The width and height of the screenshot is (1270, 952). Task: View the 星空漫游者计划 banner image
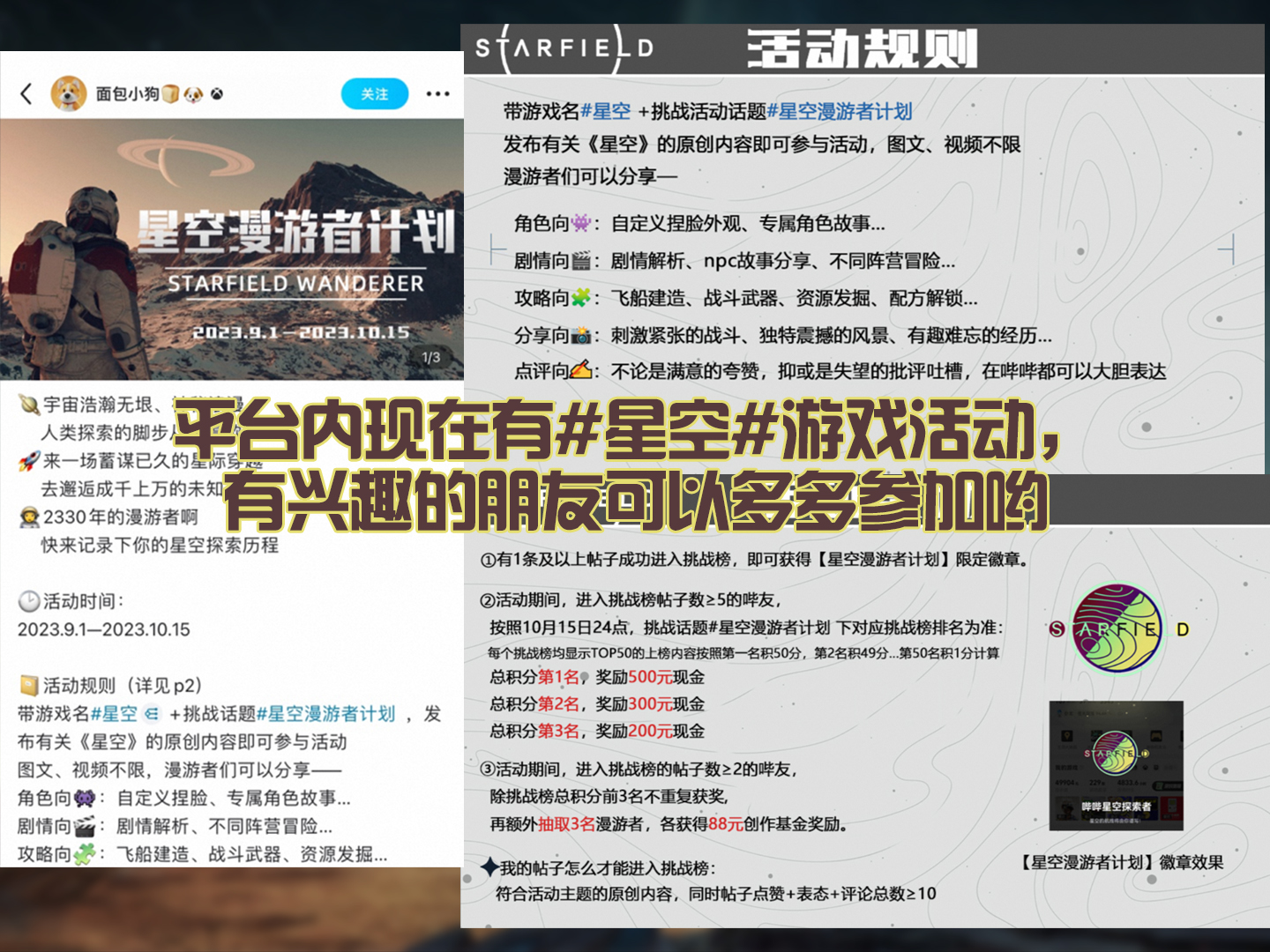coord(232,249)
